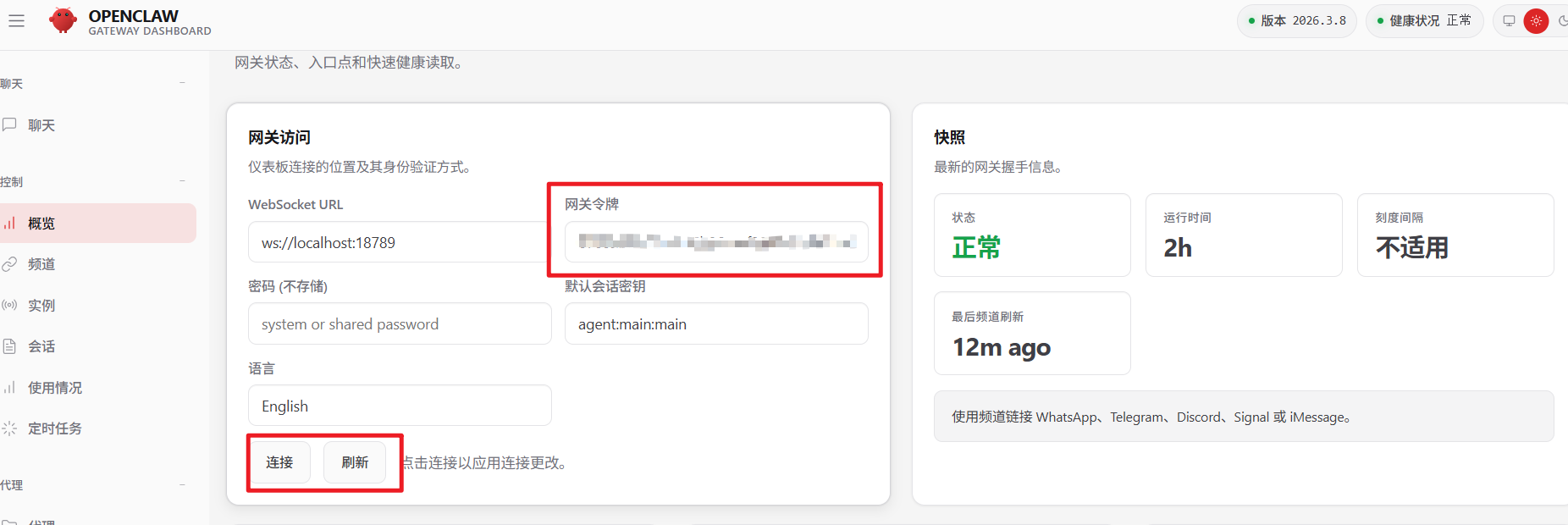Click the OpenClaw red mascot logo
The width and height of the screenshot is (1568, 525).
63,20
